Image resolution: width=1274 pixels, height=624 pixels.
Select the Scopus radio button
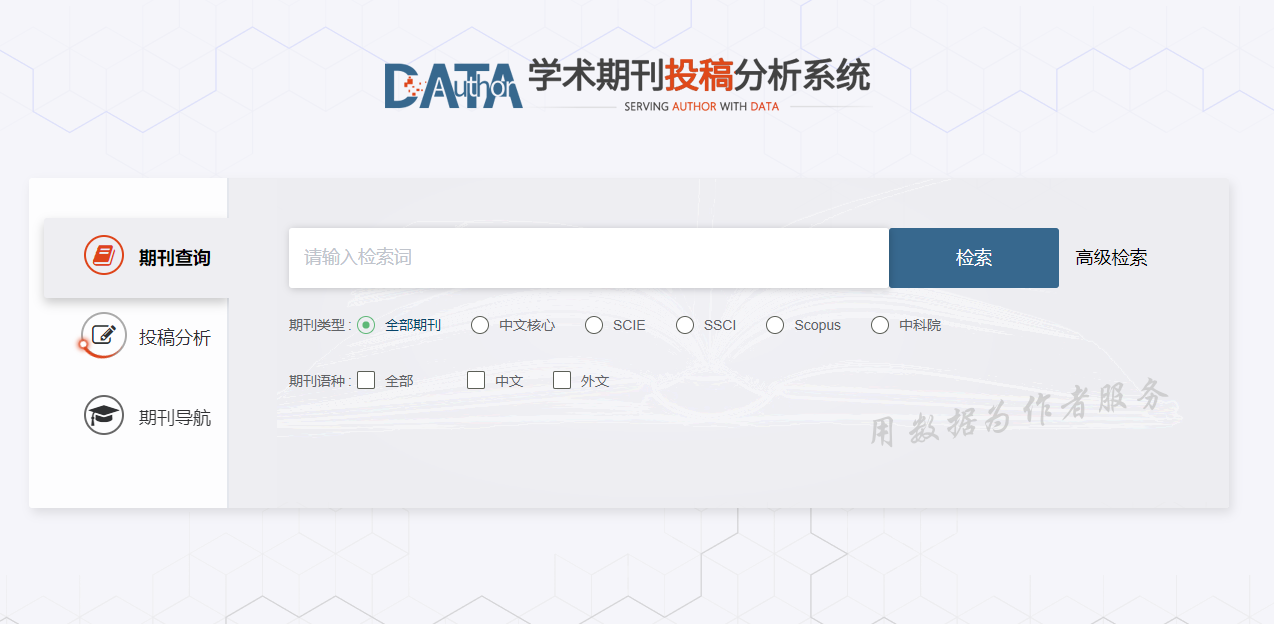pyautogui.click(x=775, y=325)
